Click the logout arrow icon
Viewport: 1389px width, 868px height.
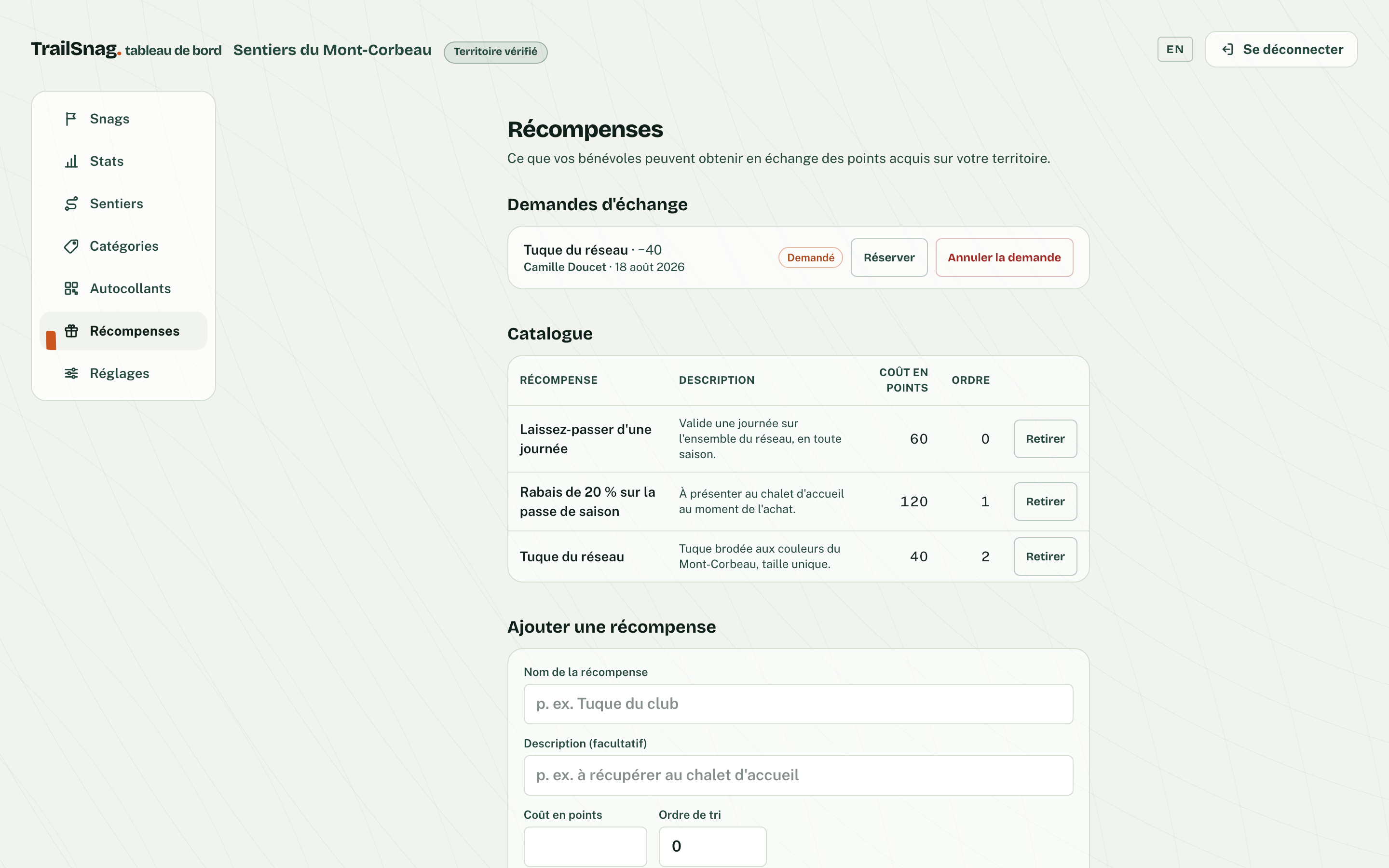click(1227, 49)
